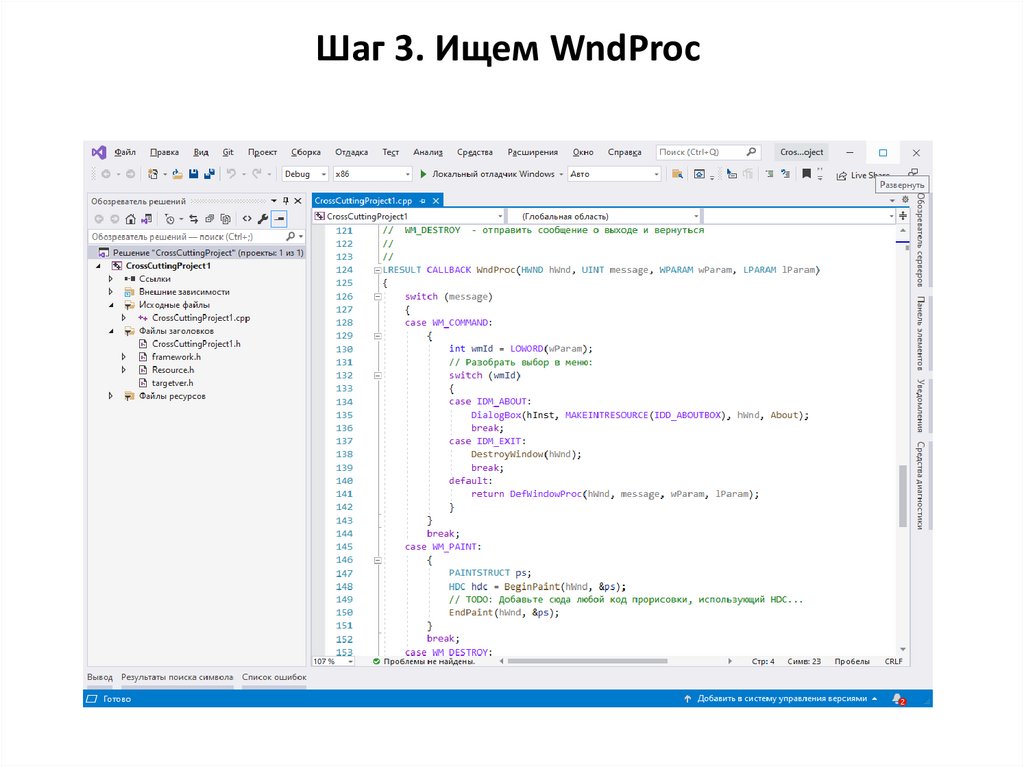1024x767 pixels.
Task: Switch views icon in Solution Explorer
Action: pyautogui.click(x=147, y=219)
